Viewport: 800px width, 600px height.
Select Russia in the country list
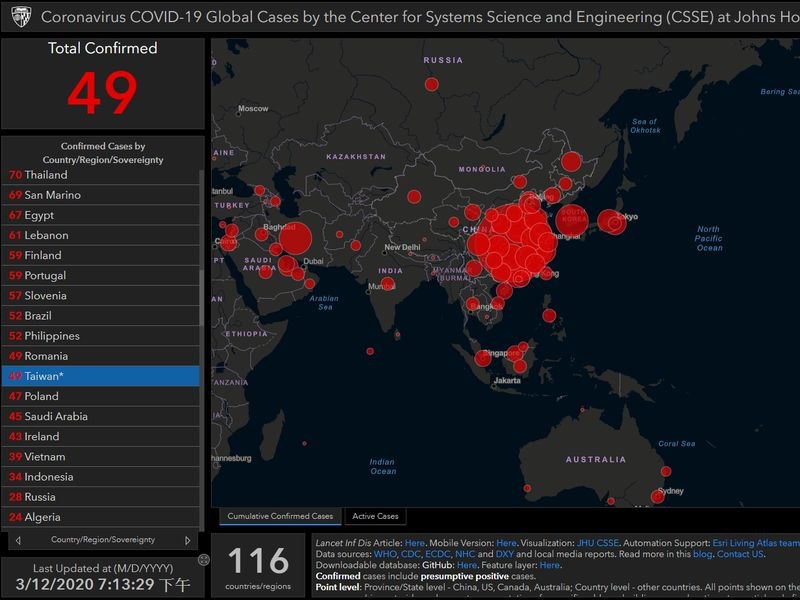point(101,497)
